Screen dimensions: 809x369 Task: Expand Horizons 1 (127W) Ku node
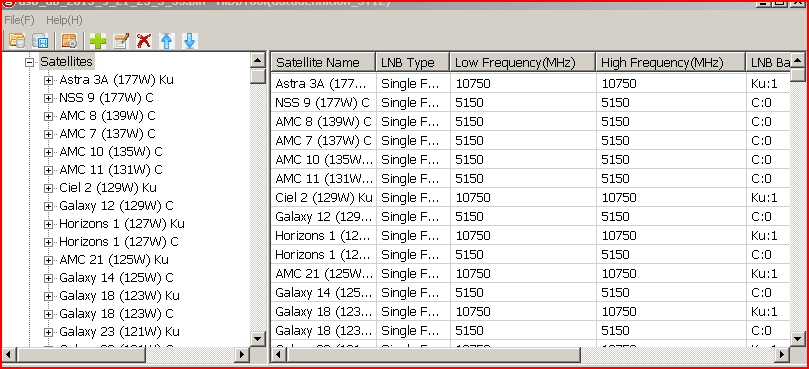48,224
